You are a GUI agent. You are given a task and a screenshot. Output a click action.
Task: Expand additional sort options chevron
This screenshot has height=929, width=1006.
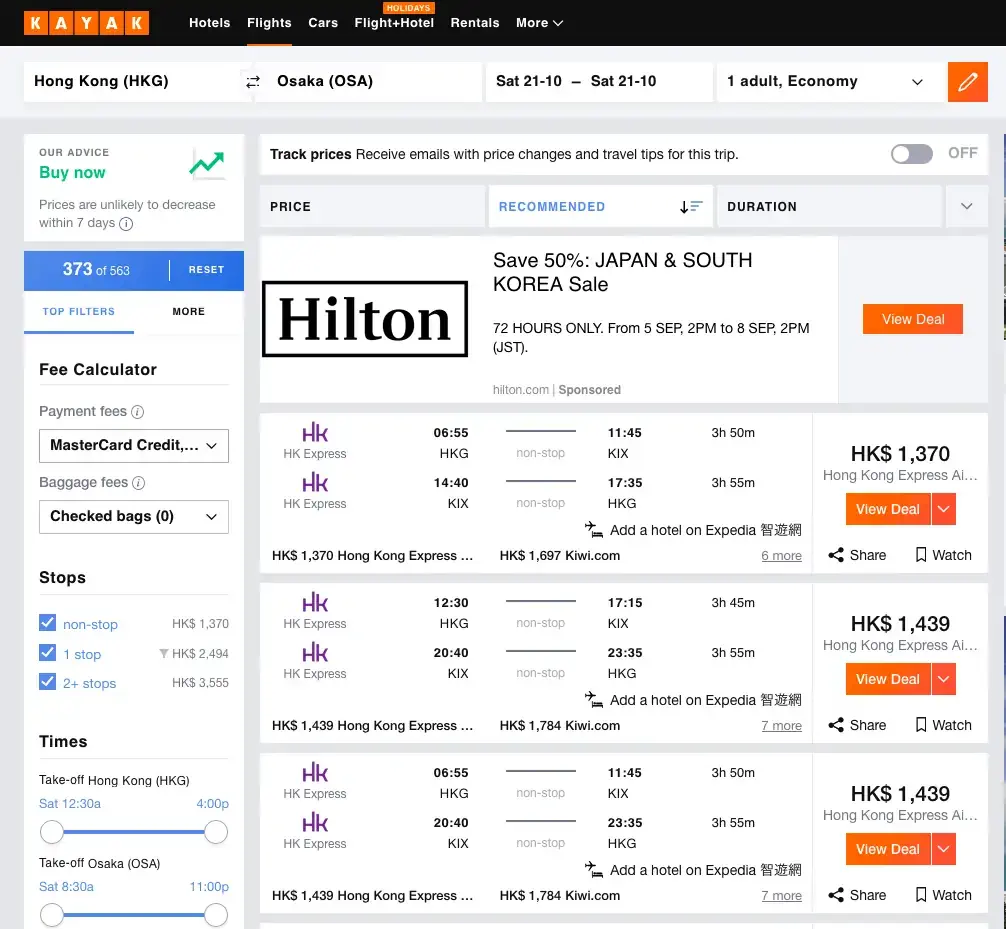(x=966, y=207)
